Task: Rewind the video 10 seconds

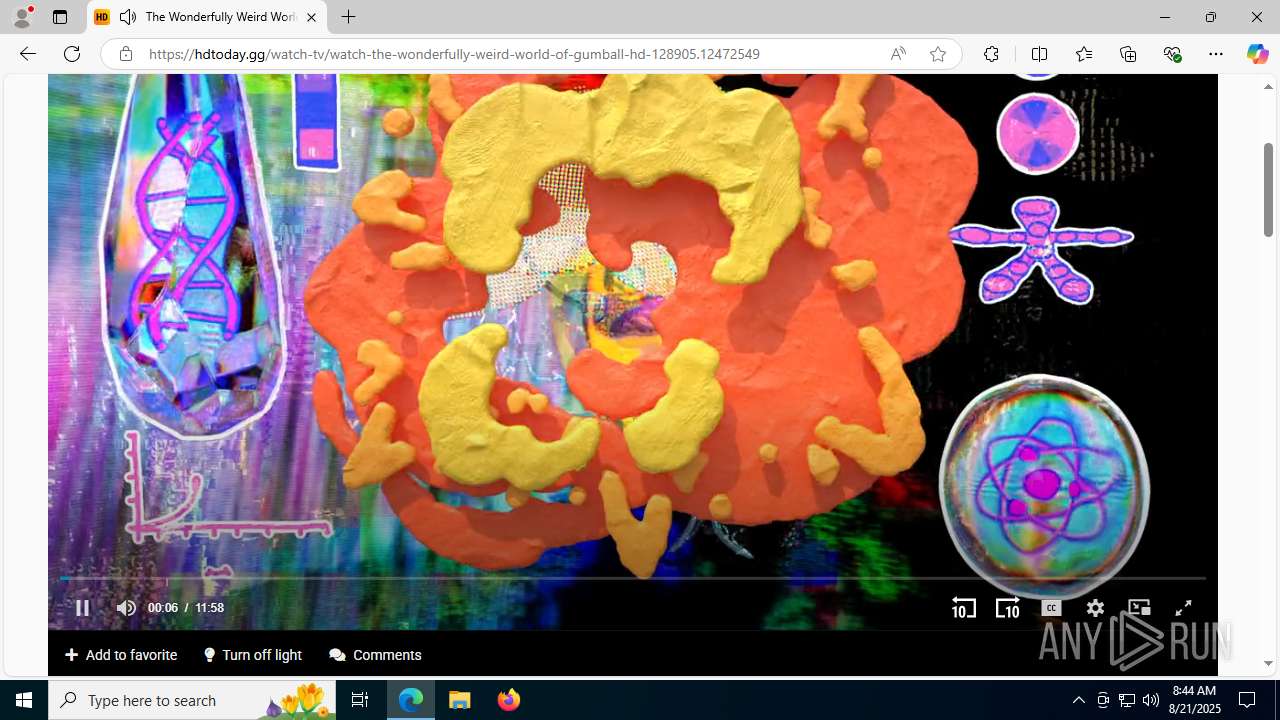Action: pos(963,608)
